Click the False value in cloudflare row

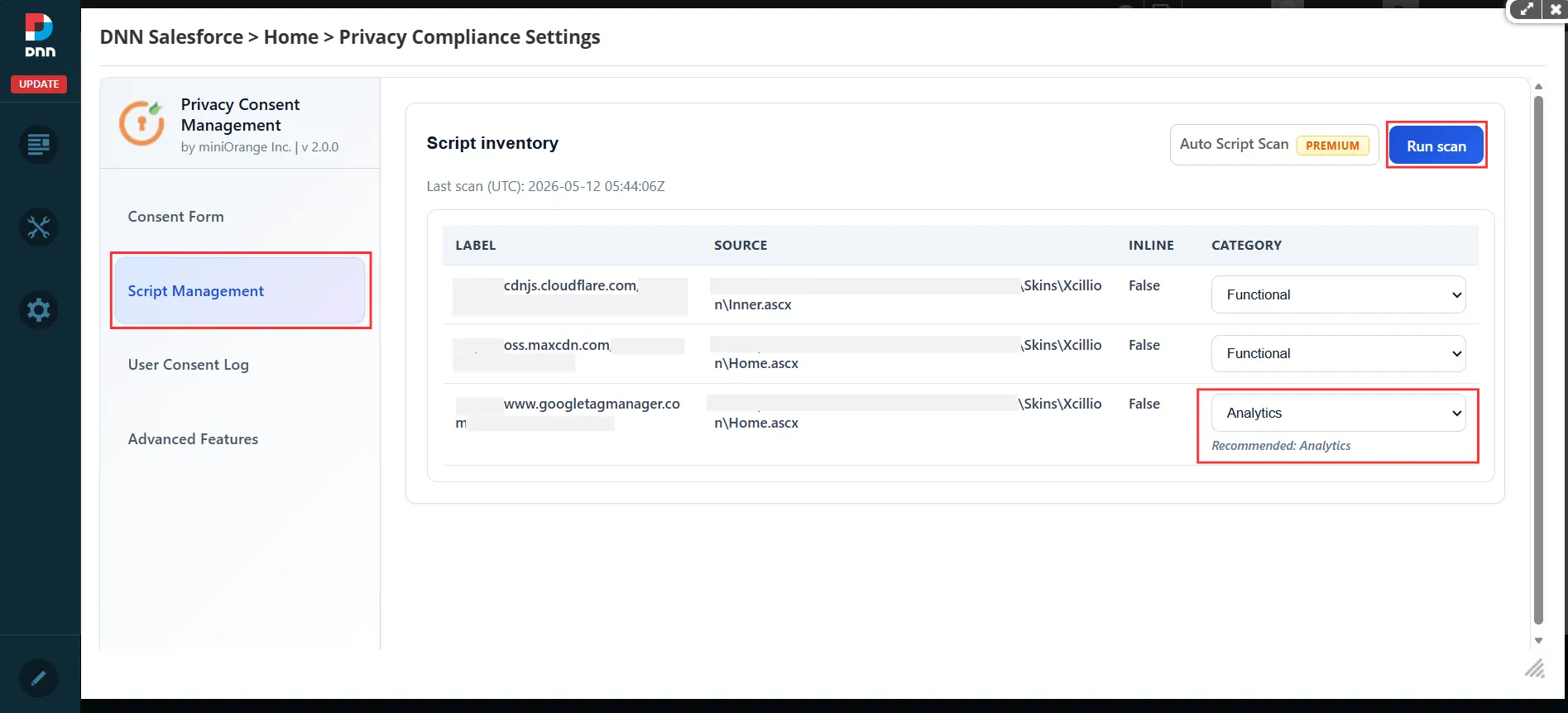tap(1144, 285)
